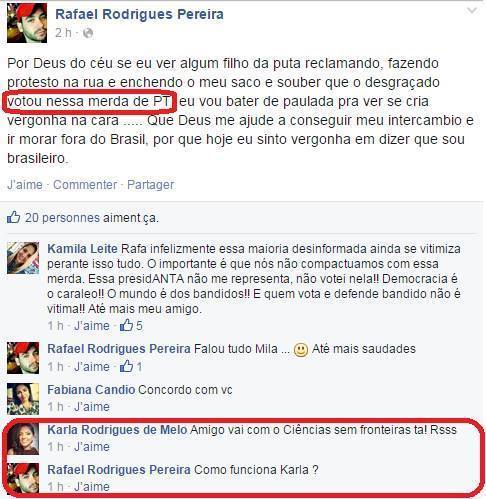Click thumbs-up count on Kamila's comment
The height and width of the screenshot is (499, 486).
pos(131,325)
